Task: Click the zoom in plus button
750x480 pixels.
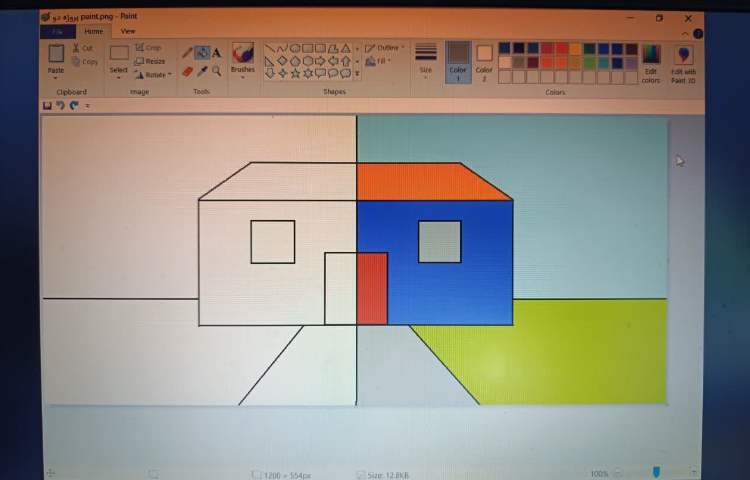Action: (x=695, y=473)
